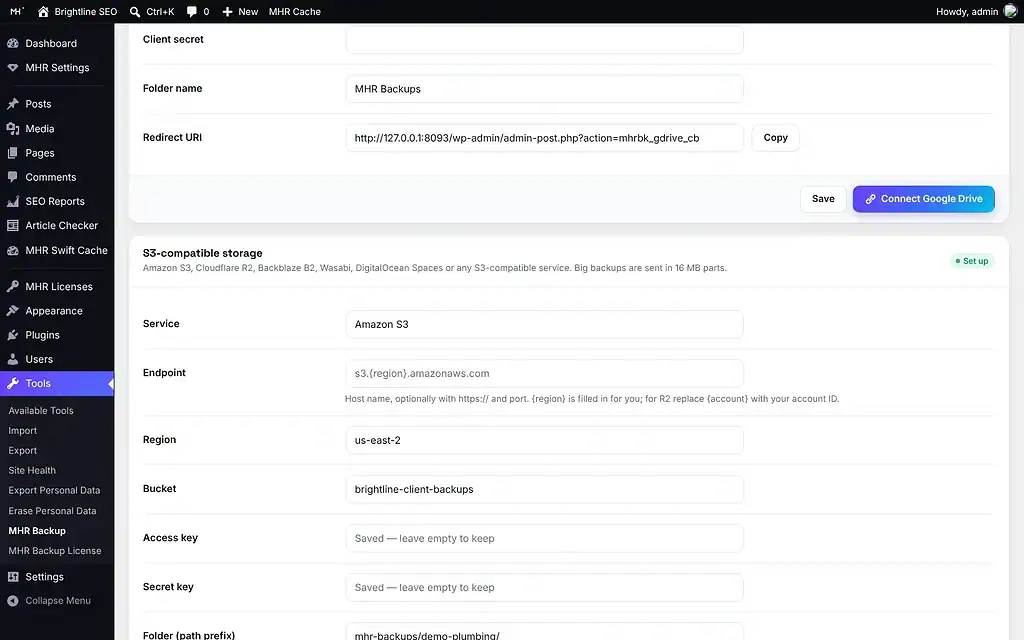Screen dimensions: 1024x640
Task: Click SEO Reports chart icon
Action: click(x=12, y=201)
